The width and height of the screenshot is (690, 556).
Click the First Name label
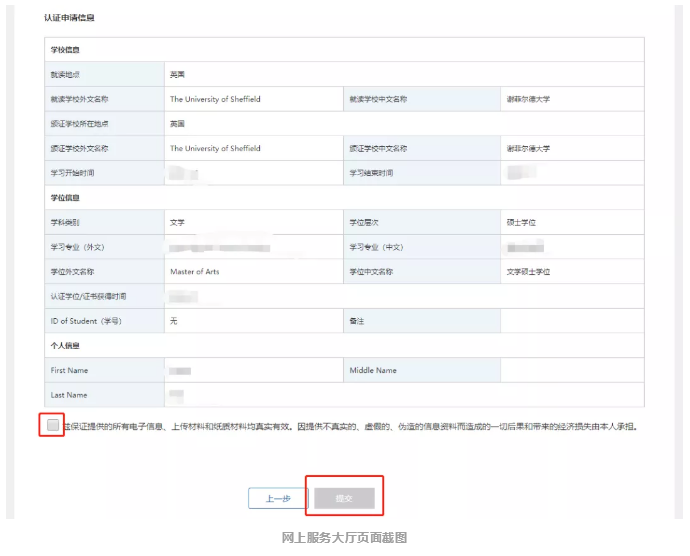69,370
